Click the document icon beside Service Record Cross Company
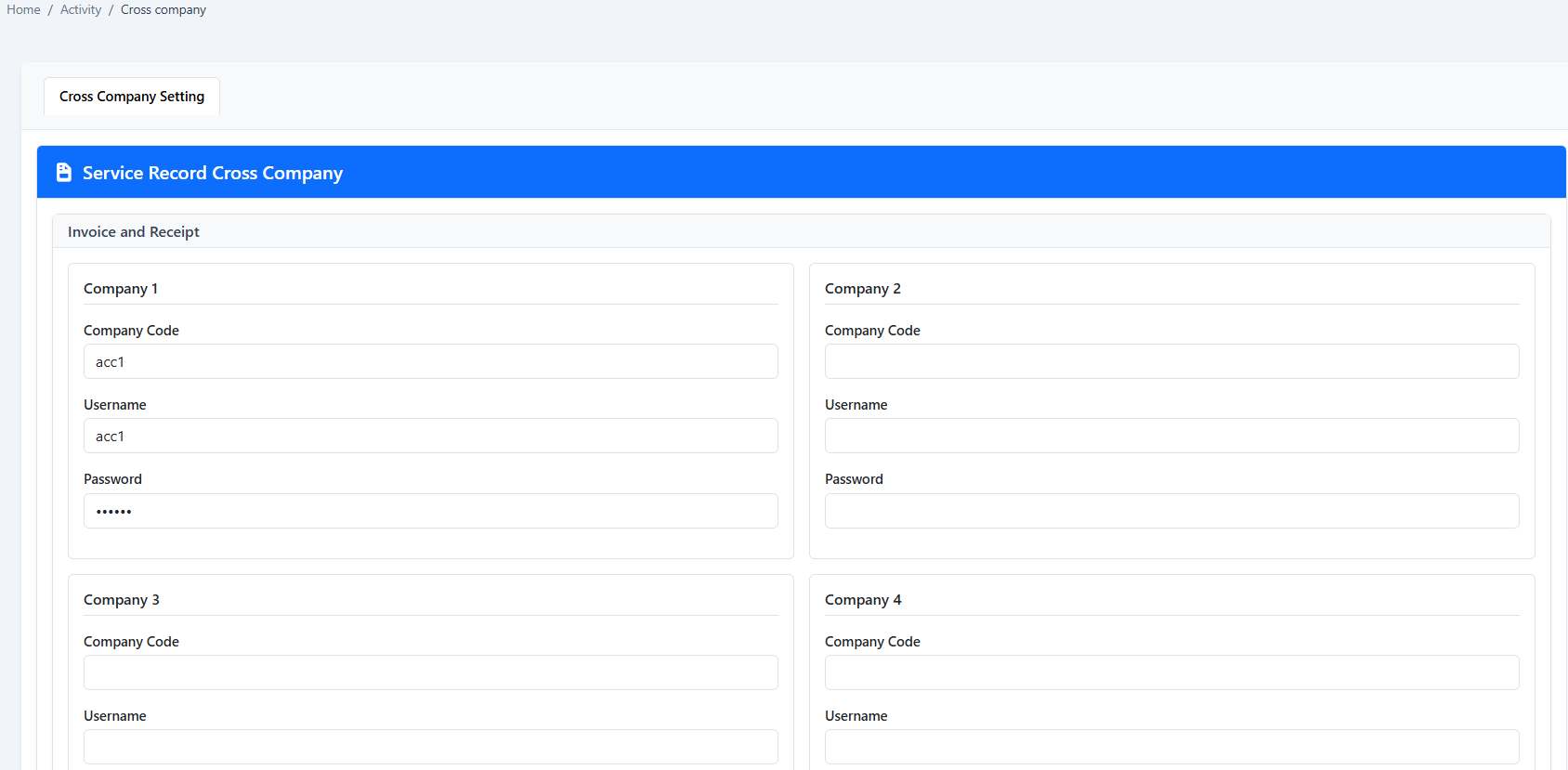 tap(64, 173)
